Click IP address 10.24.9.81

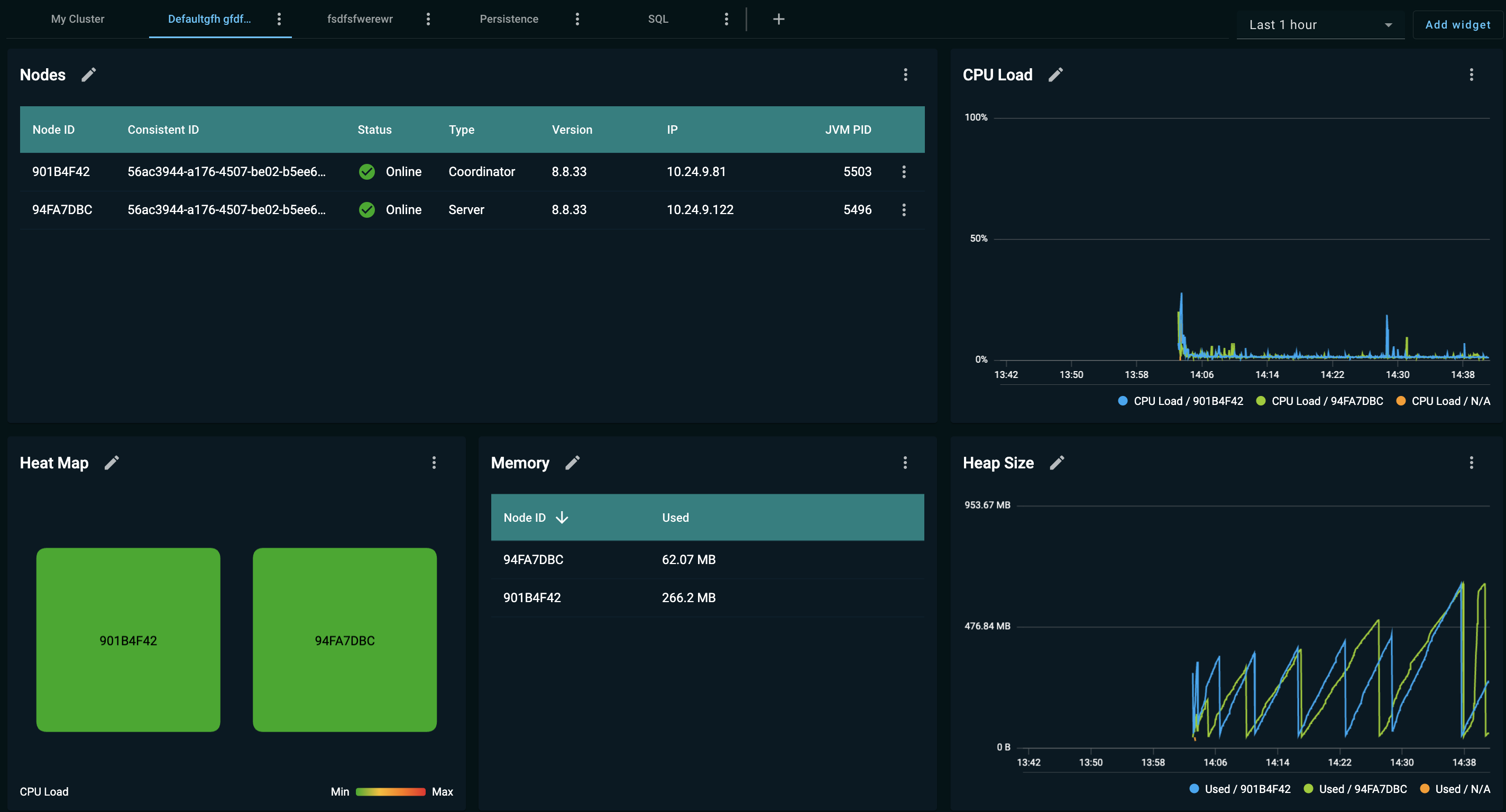tap(696, 172)
